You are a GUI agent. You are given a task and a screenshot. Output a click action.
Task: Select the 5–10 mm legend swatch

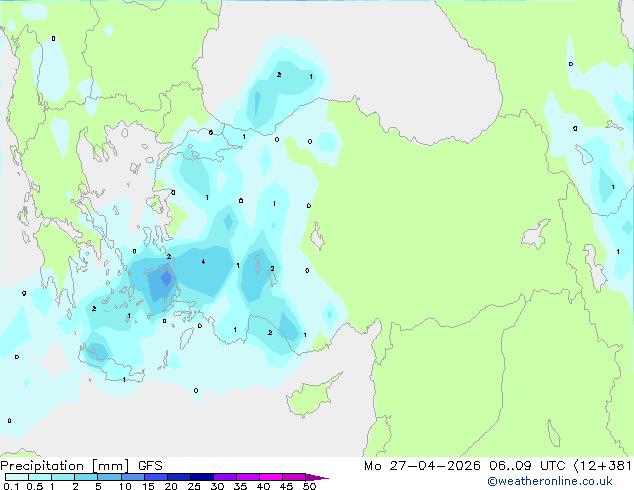(x=109, y=477)
